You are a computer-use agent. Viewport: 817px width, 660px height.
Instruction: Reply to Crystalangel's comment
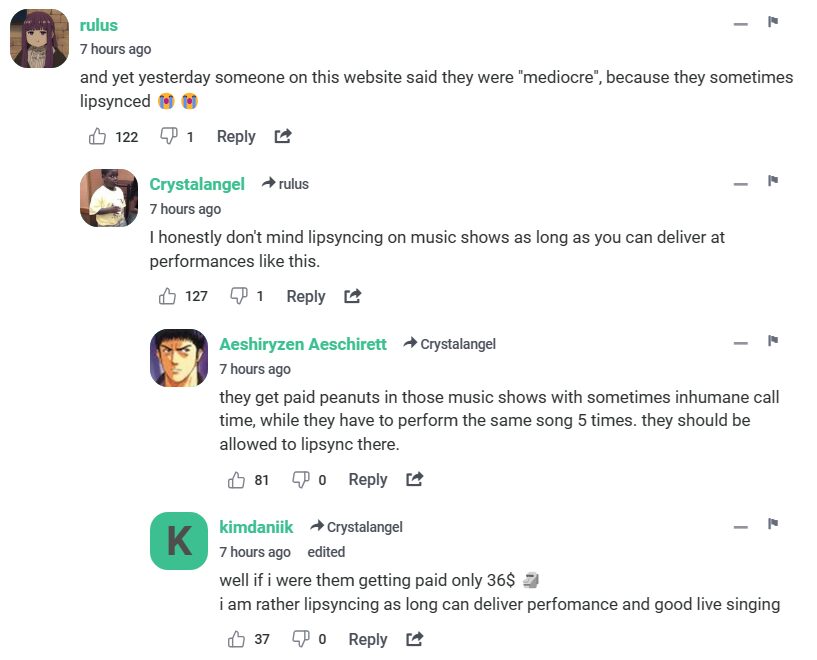coord(306,296)
